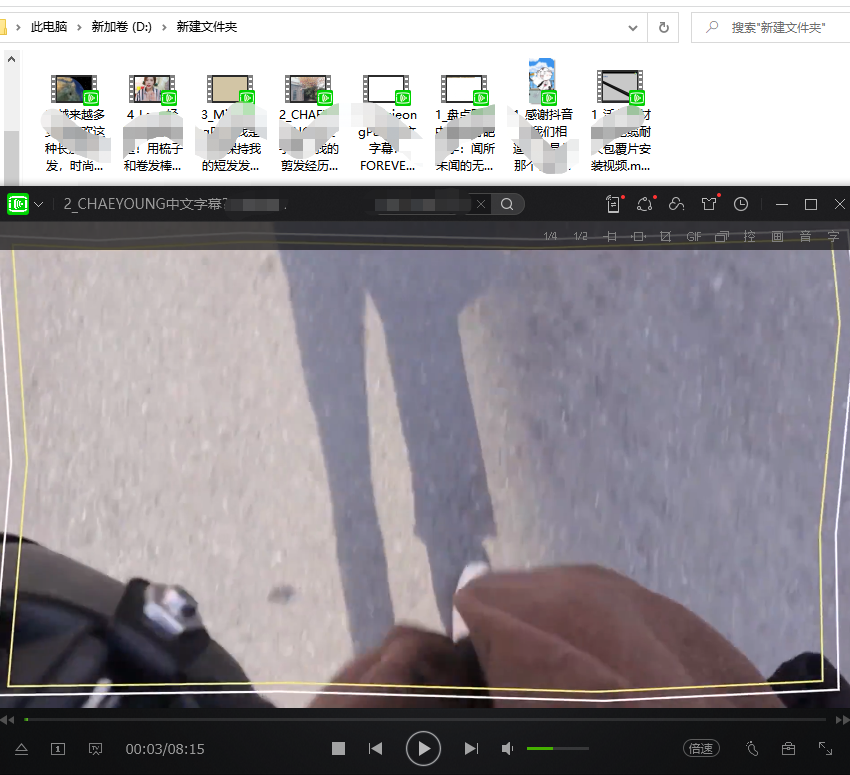Expand chevron after 此电脑 in address bar
This screenshot has height=775, width=850.
[79, 27]
